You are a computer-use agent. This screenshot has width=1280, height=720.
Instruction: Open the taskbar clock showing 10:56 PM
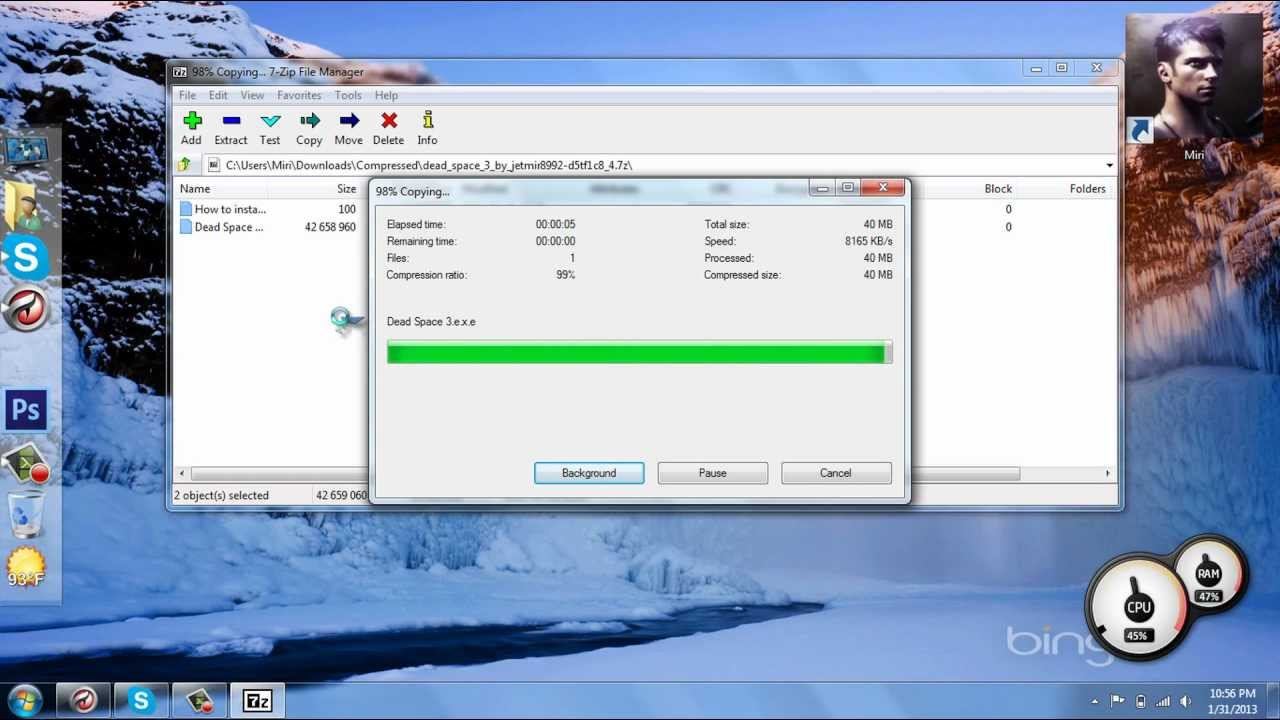1232,701
